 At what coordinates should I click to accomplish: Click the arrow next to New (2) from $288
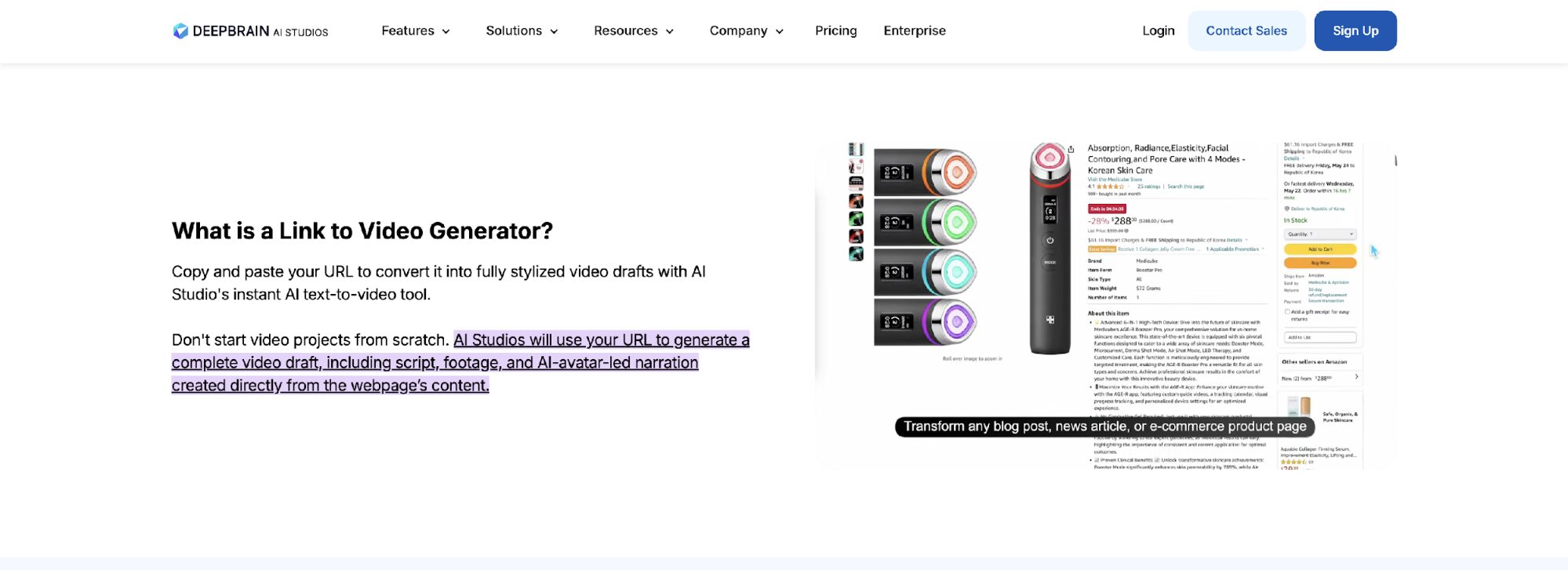tap(1357, 377)
